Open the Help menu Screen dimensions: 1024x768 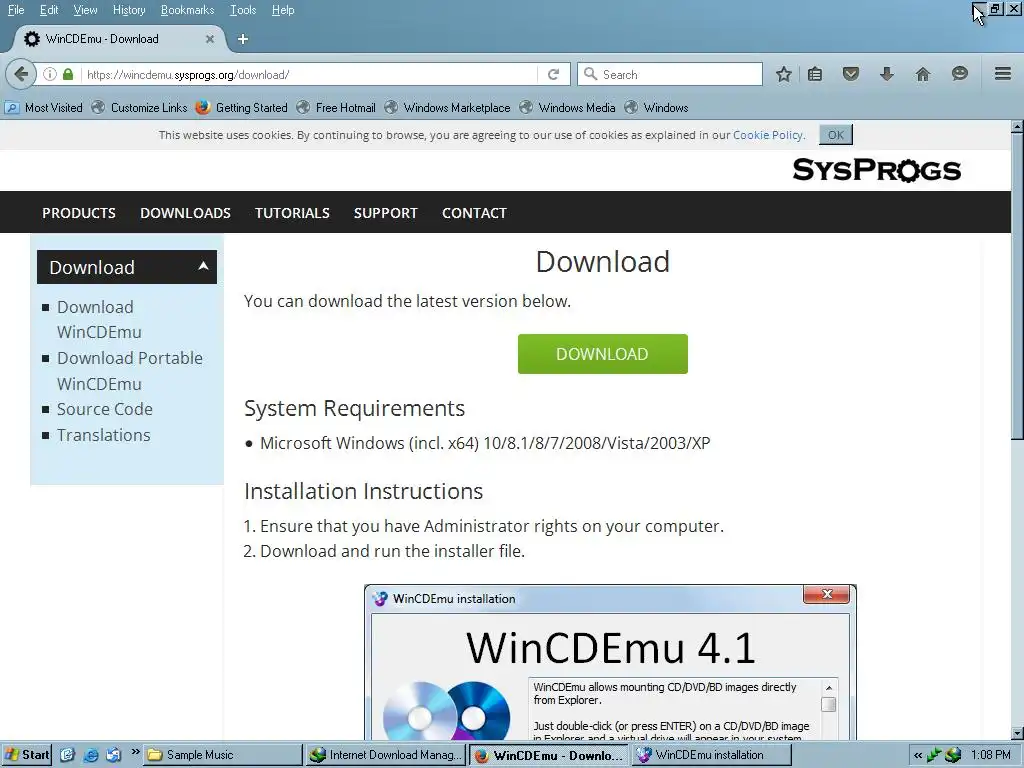pyautogui.click(x=283, y=10)
